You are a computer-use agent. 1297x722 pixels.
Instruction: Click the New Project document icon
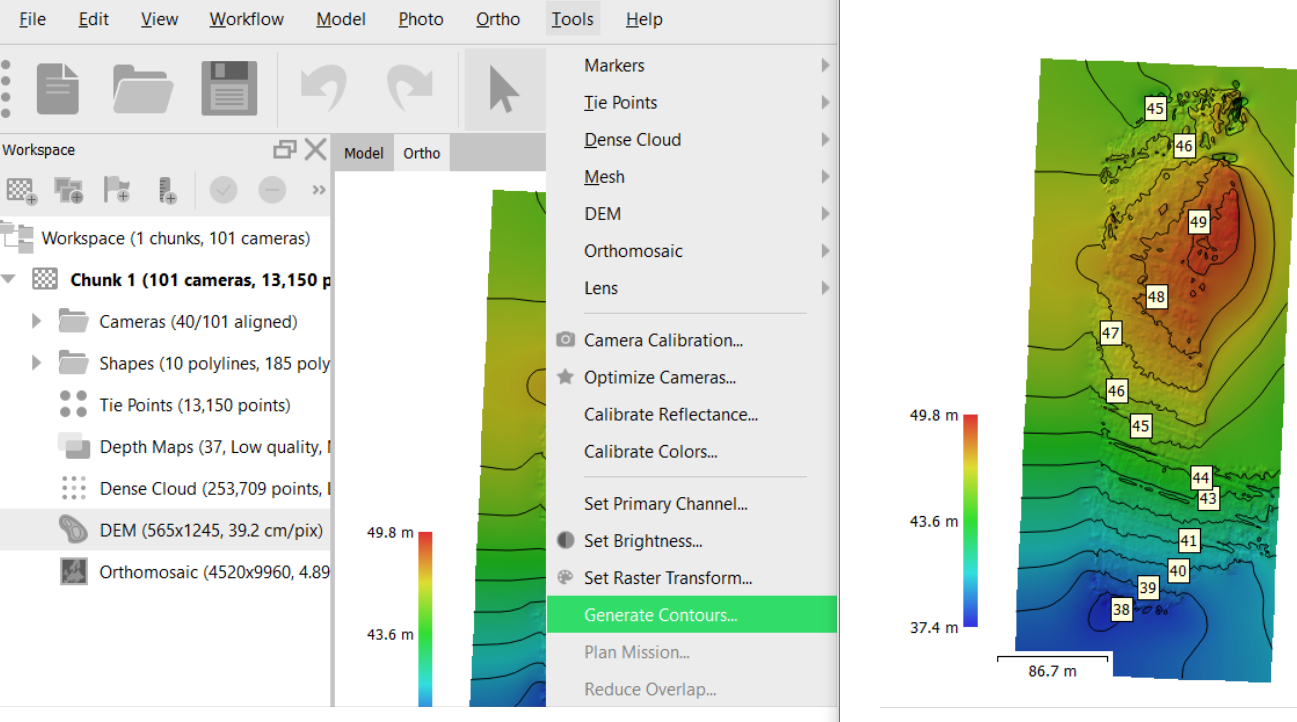[56, 87]
